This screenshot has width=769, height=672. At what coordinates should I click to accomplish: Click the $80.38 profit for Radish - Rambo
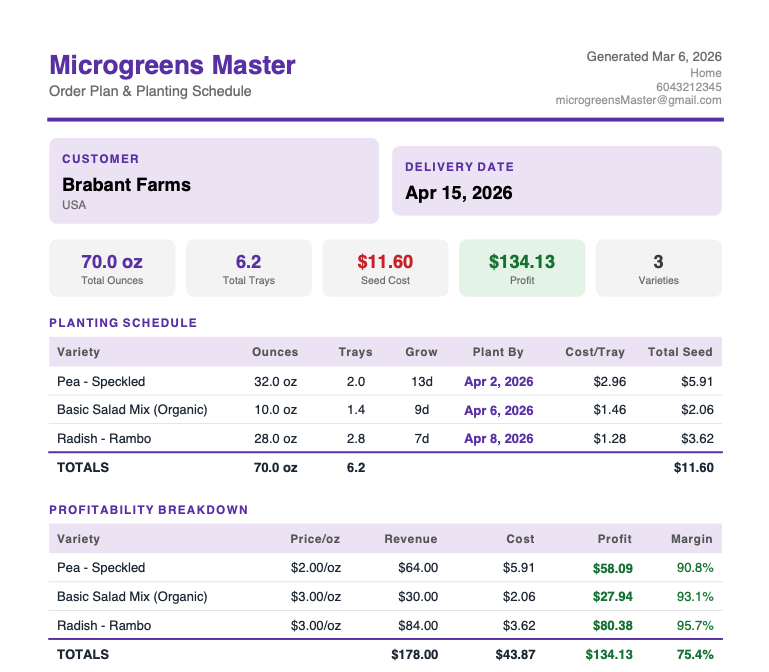(612, 626)
